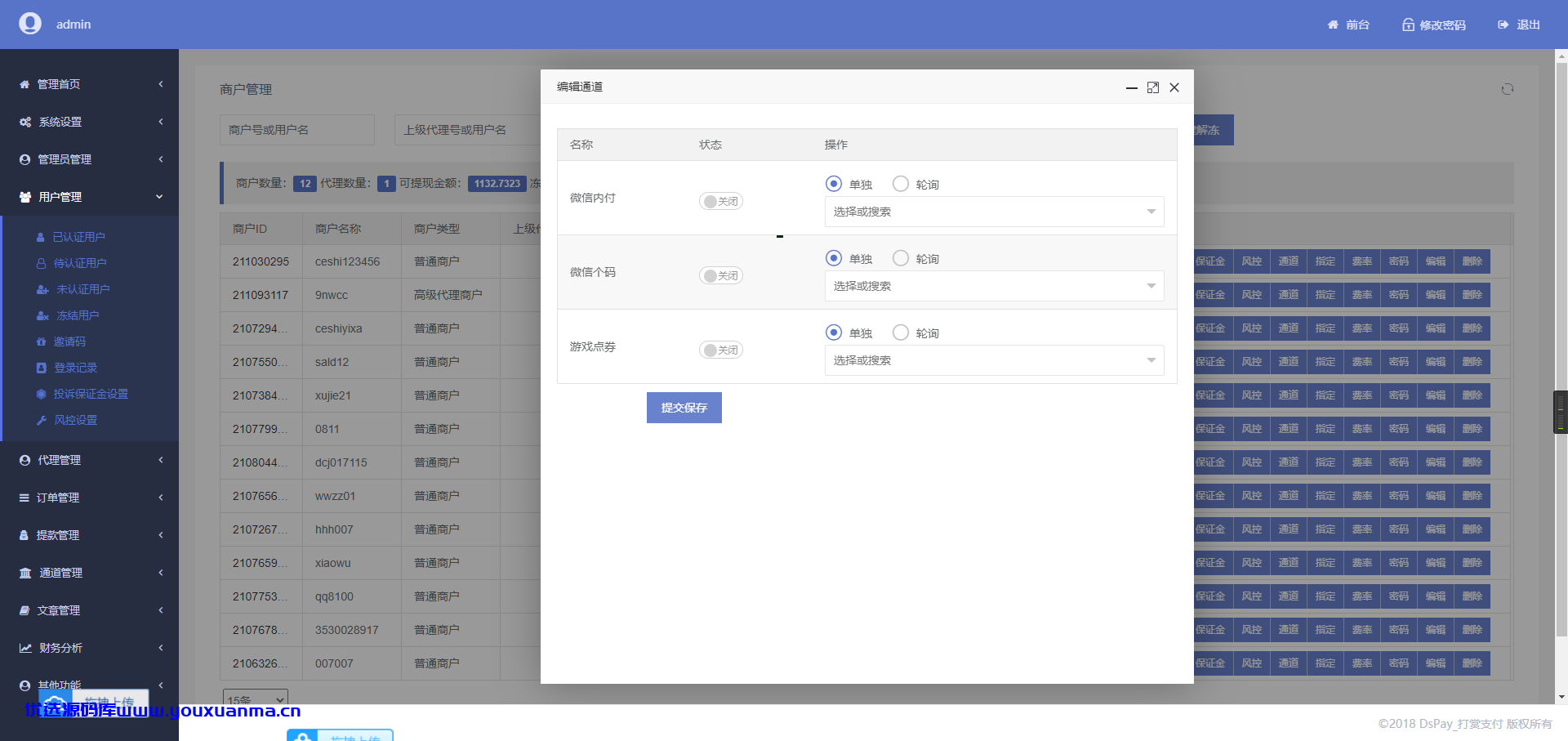Collapse the 用户管理 sidebar menu

point(90,197)
